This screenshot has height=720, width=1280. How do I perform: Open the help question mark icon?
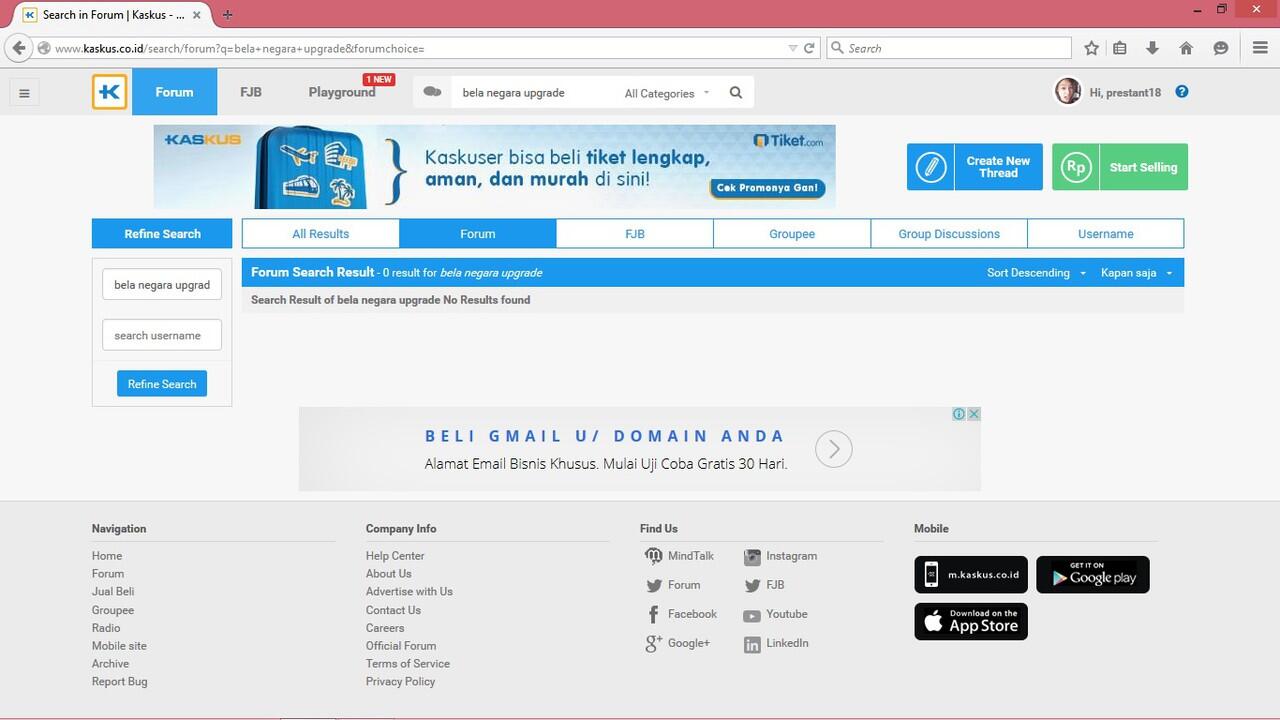(x=1182, y=92)
